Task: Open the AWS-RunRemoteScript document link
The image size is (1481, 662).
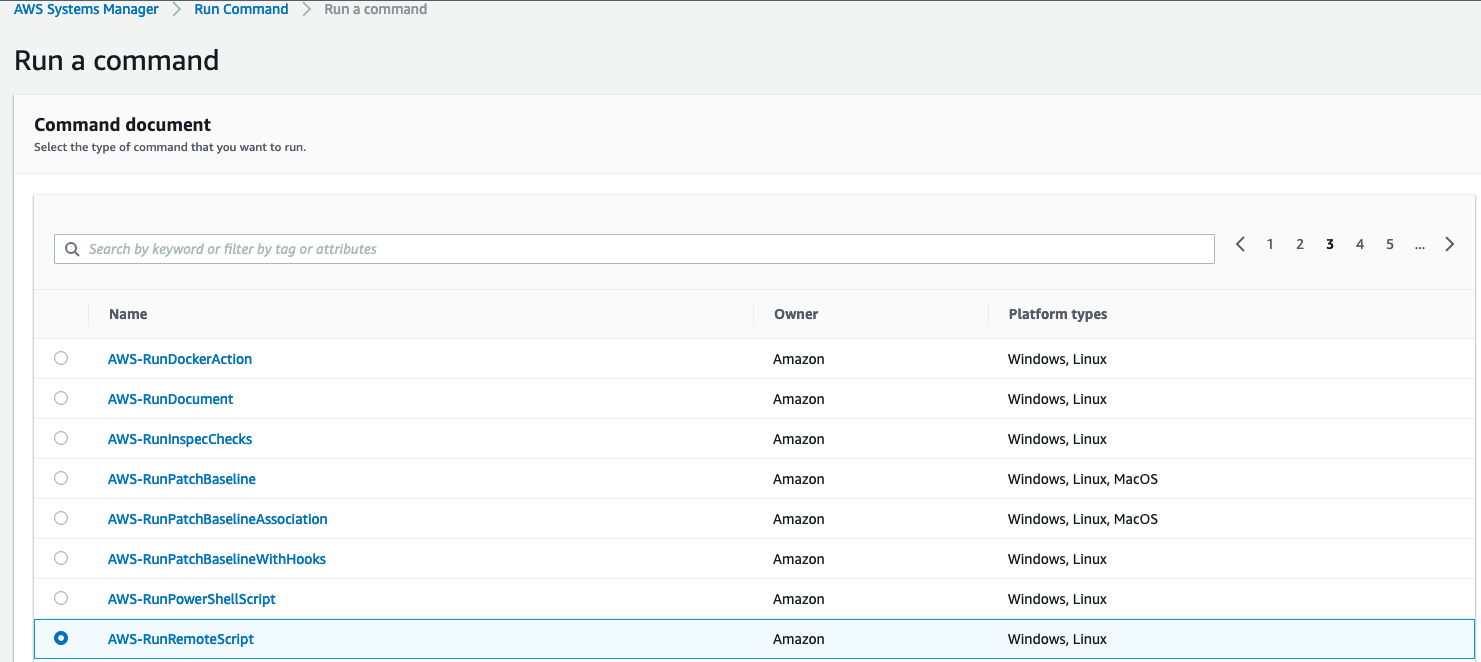Action: click(181, 639)
